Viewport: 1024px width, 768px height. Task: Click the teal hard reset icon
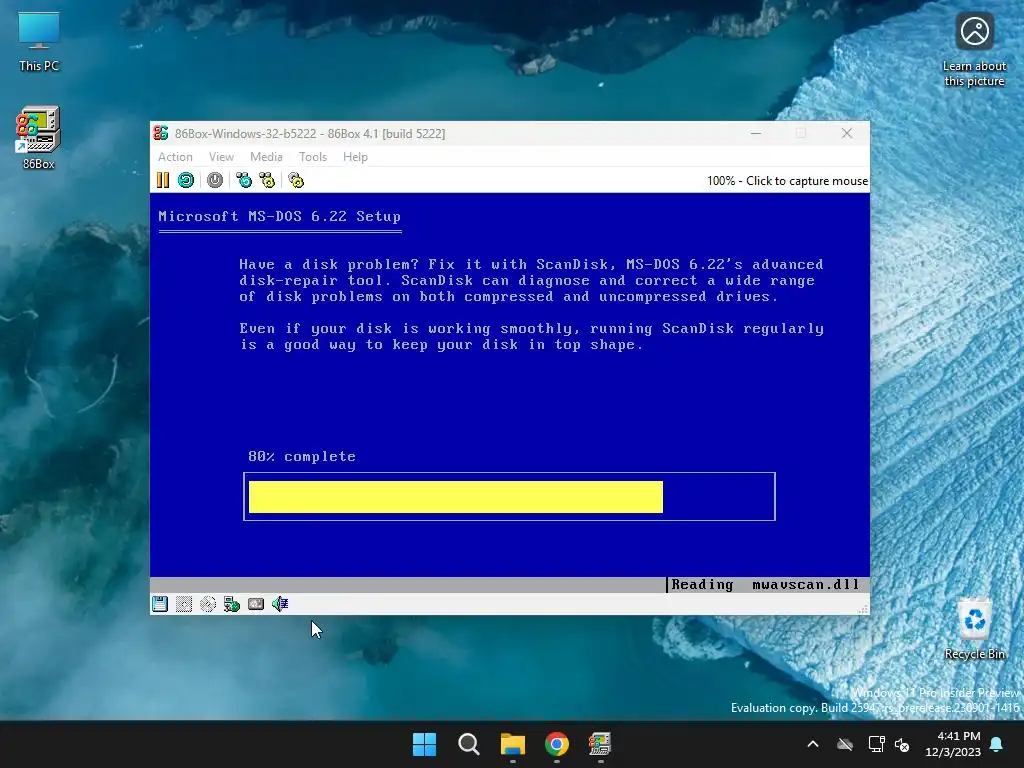(186, 180)
